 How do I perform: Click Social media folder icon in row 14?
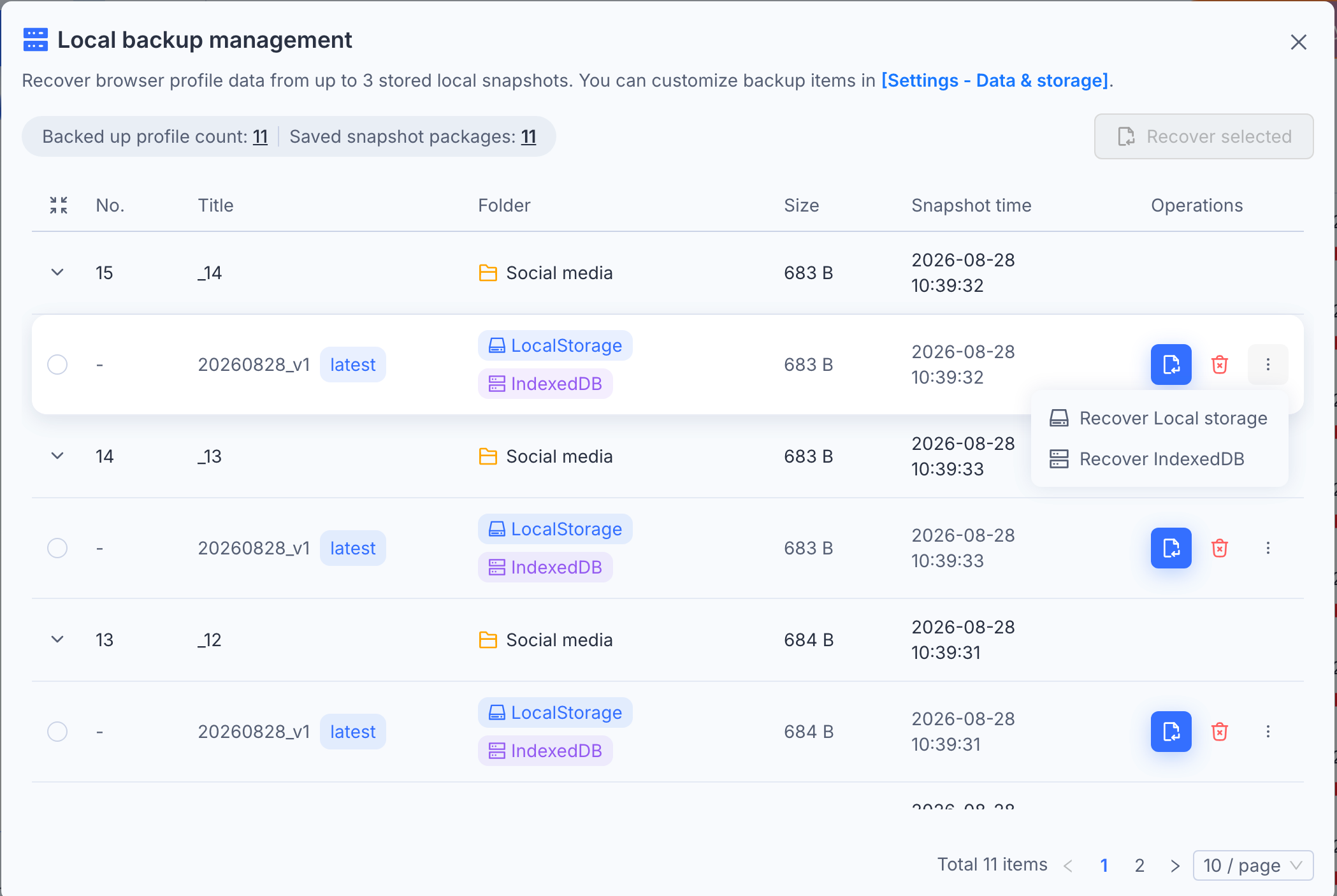(488, 456)
